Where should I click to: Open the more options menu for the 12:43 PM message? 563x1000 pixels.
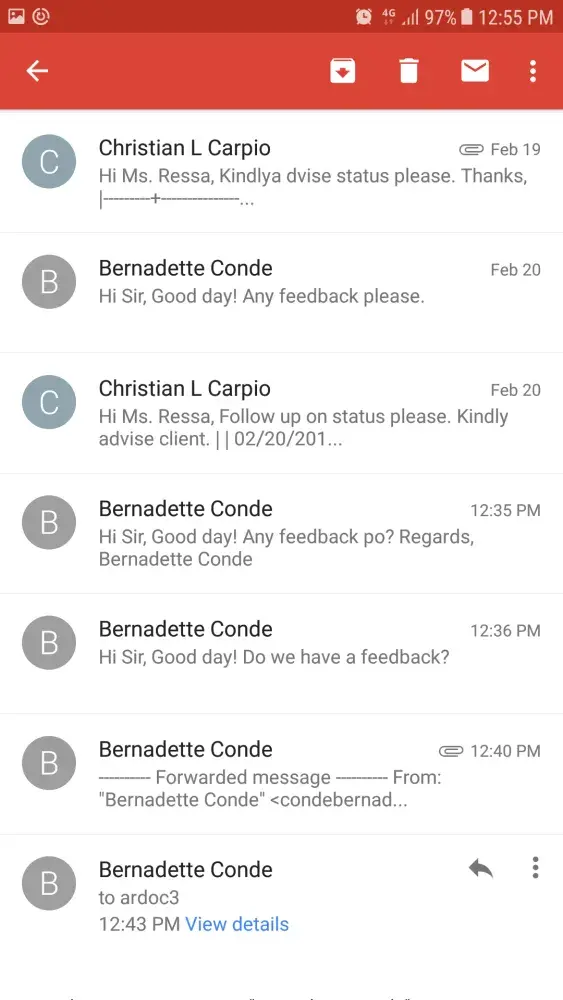[x=536, y=867]
